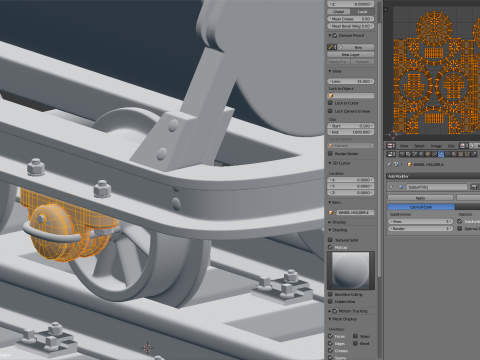The height and width of the screenshot is (360, 480).
Task: Enable Hidden Wire checkbox
Action: tap(330, 301)
